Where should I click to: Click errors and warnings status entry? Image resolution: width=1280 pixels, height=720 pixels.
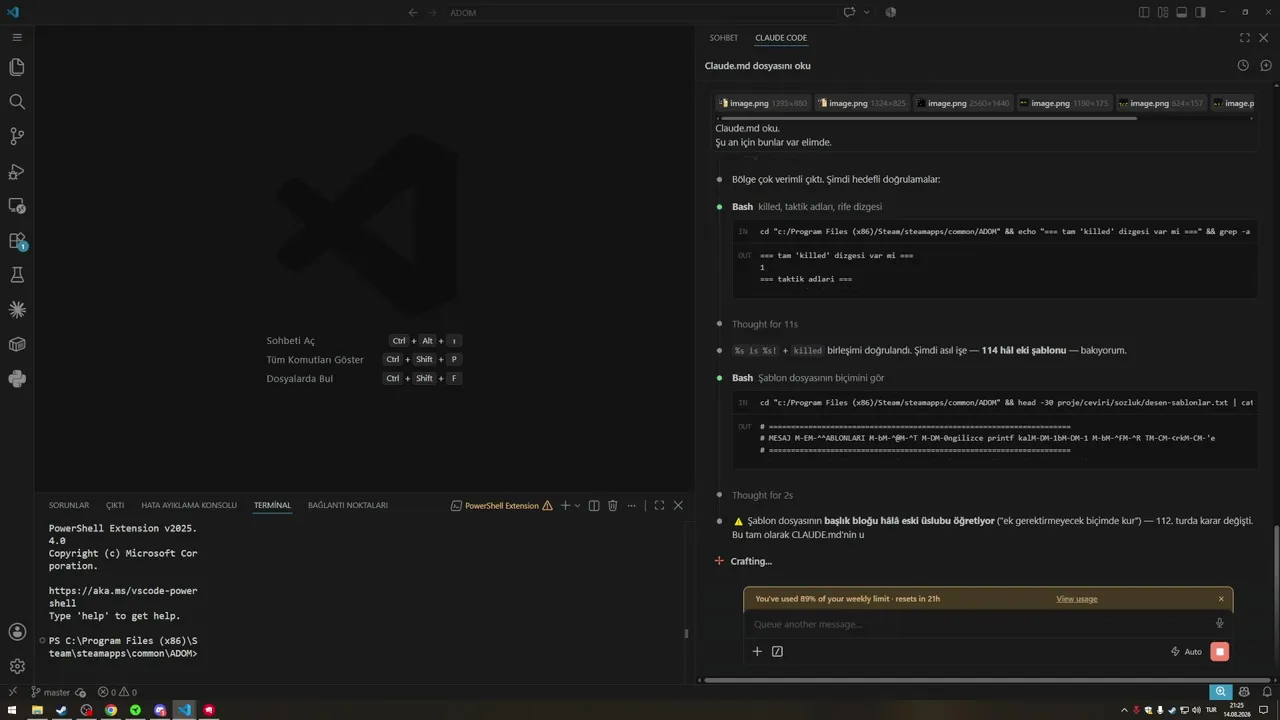point(117,692)
